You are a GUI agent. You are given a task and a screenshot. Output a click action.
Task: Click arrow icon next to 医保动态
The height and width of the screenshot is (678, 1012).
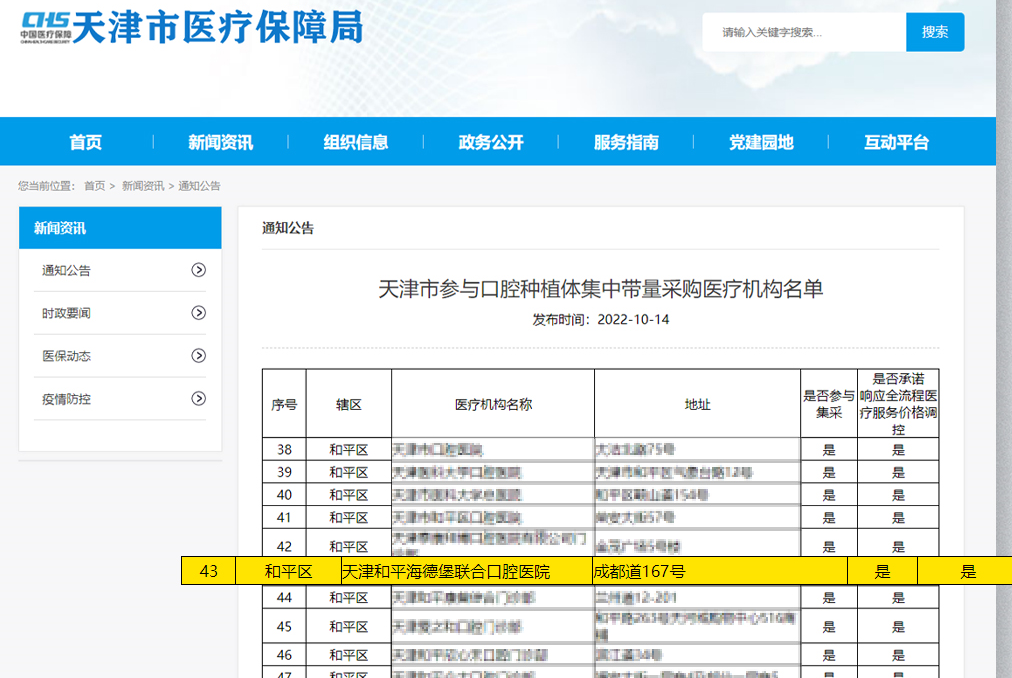[x=199, y=356]
